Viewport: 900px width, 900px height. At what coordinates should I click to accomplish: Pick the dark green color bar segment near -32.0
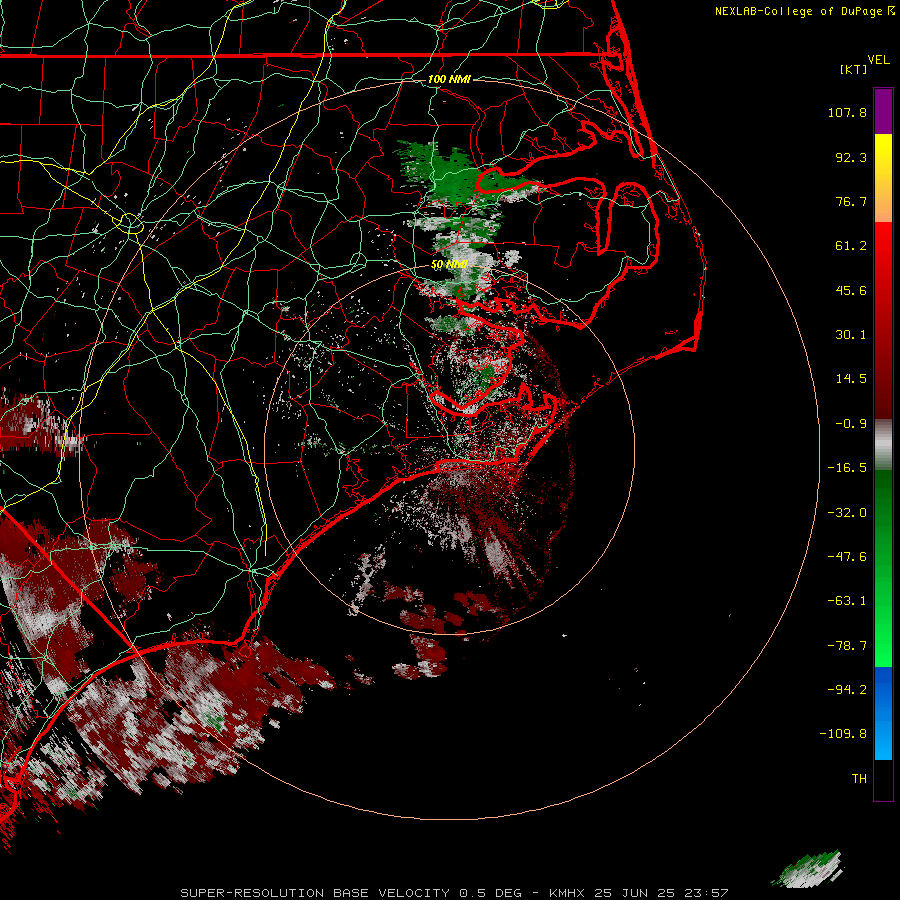pyautogui.click(x=883, y=513)
